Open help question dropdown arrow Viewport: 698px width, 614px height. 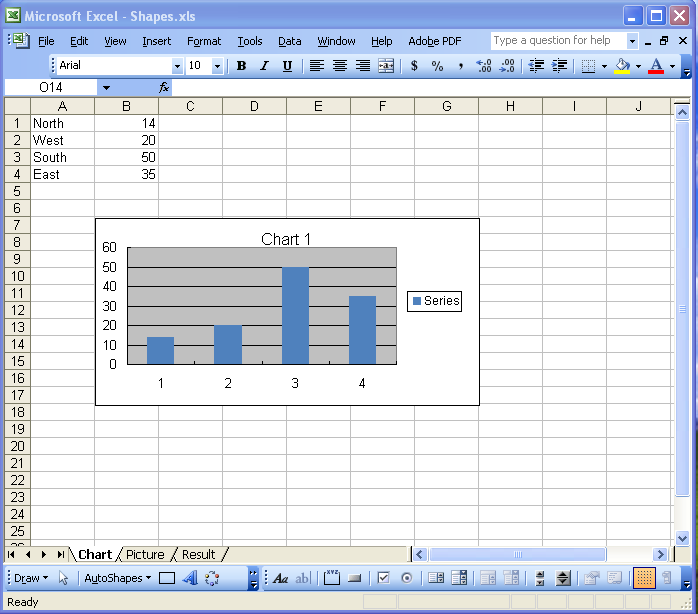point(632,41)
